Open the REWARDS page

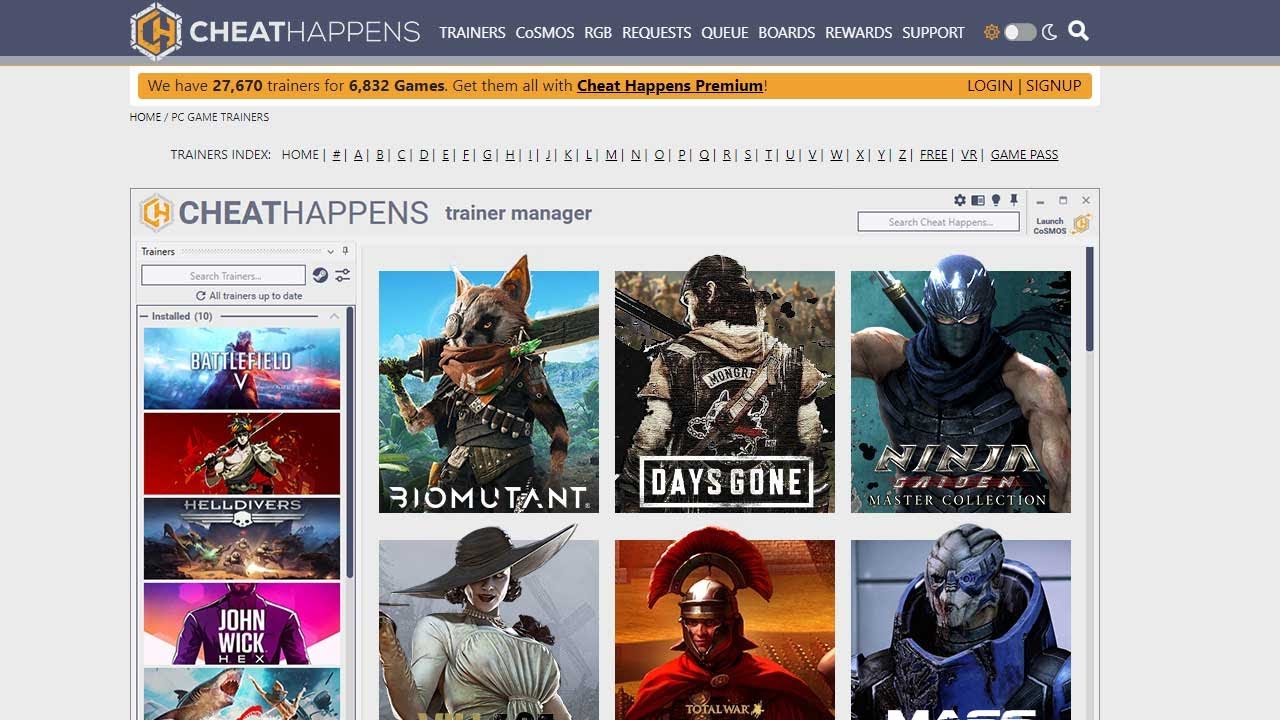pos(859,32)
